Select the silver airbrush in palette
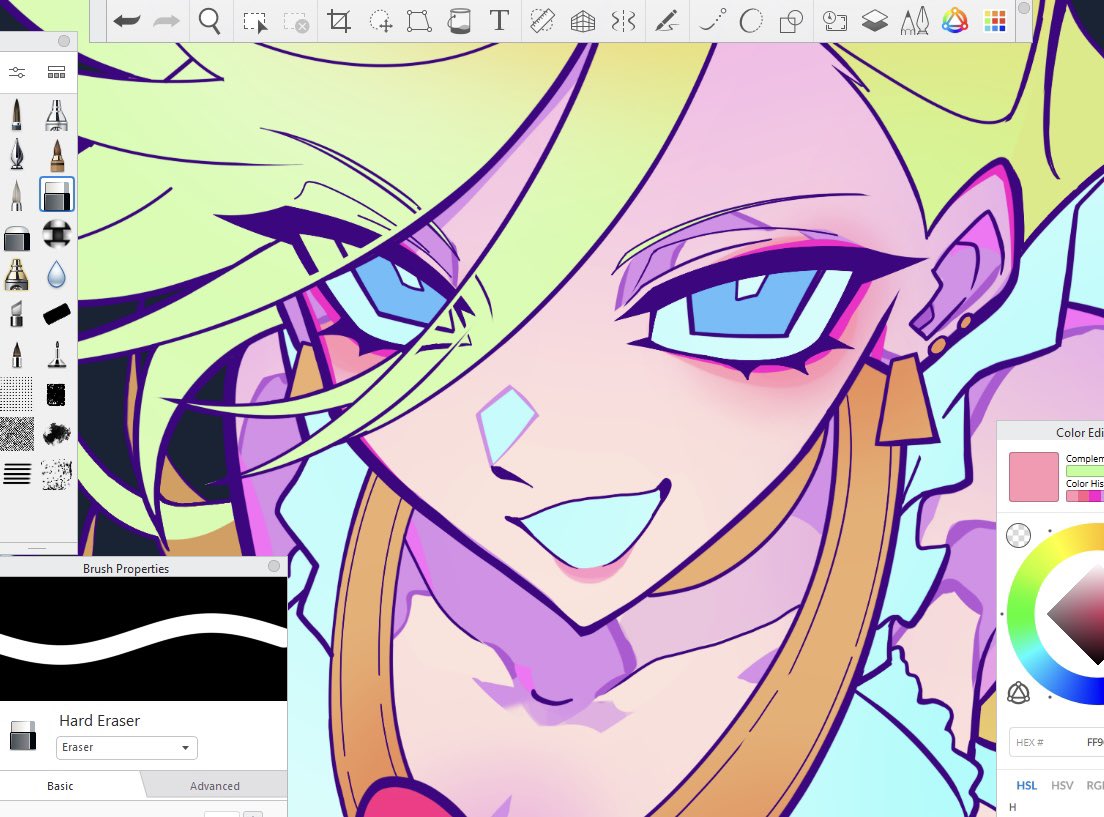The height and width of the screenshot is (817, 1104). 56,115
